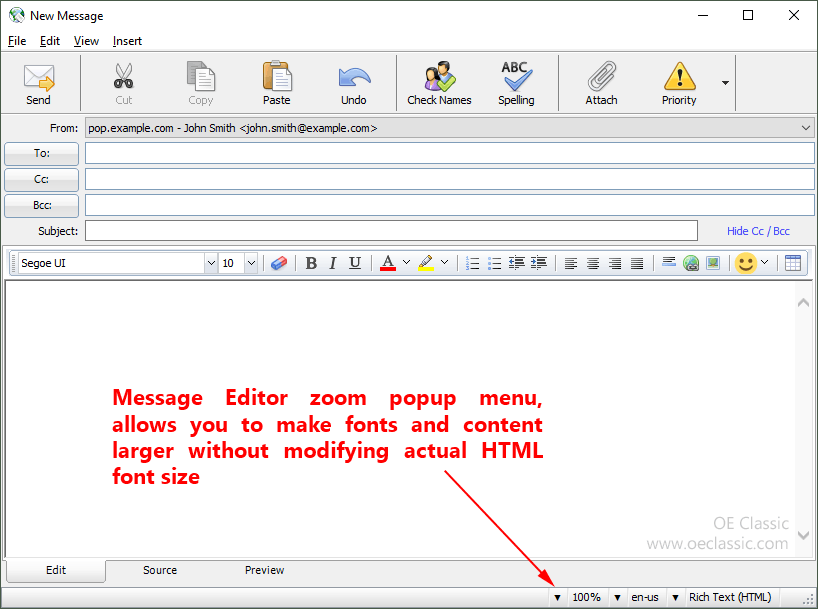Viewport: 818px width, 609px height.
Task: Click the 100% zoom status value
Action: point(586,598)
